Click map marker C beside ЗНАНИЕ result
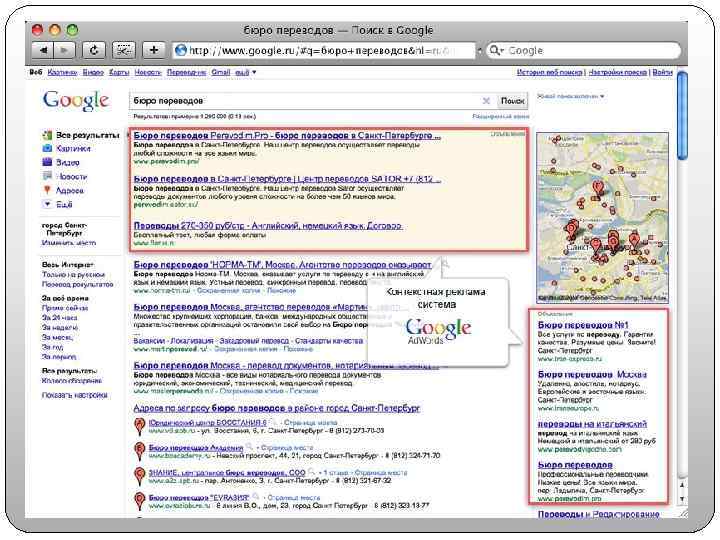Viewport: 720px width, 540px height. [x=140, y=476]
